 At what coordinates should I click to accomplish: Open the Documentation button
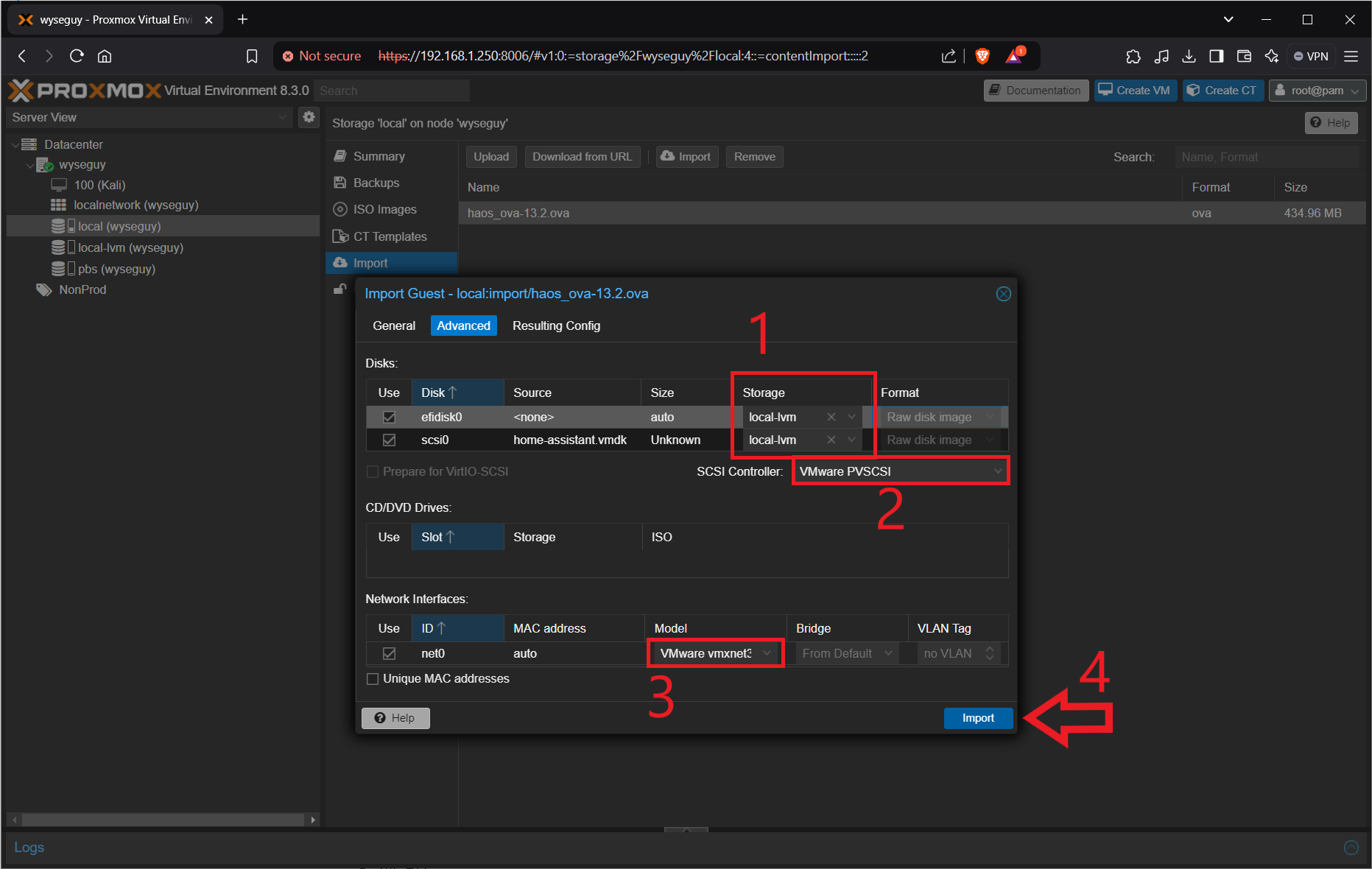[x=1036, y=91]
